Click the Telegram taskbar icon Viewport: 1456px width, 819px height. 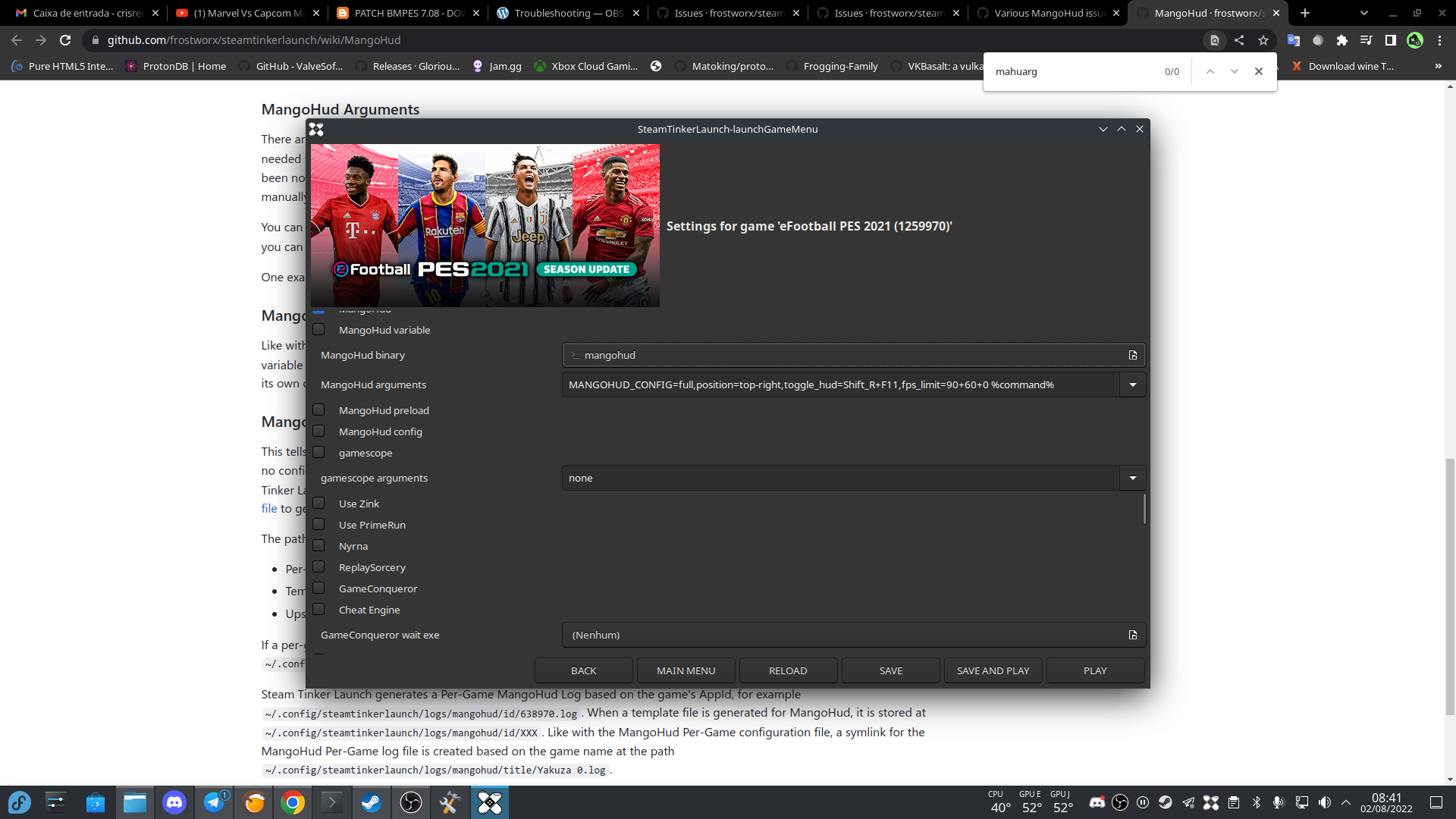[215, 802]
